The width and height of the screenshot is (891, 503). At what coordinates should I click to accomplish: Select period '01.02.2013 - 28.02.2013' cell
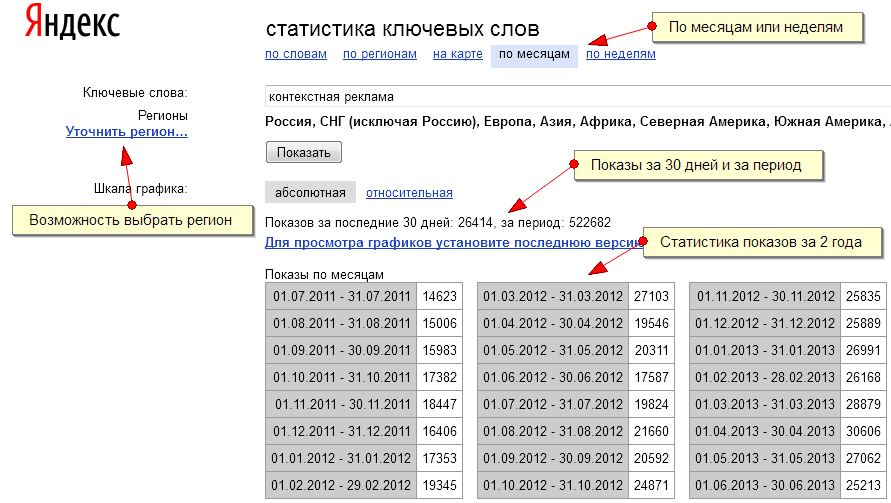tap(765, 377)
